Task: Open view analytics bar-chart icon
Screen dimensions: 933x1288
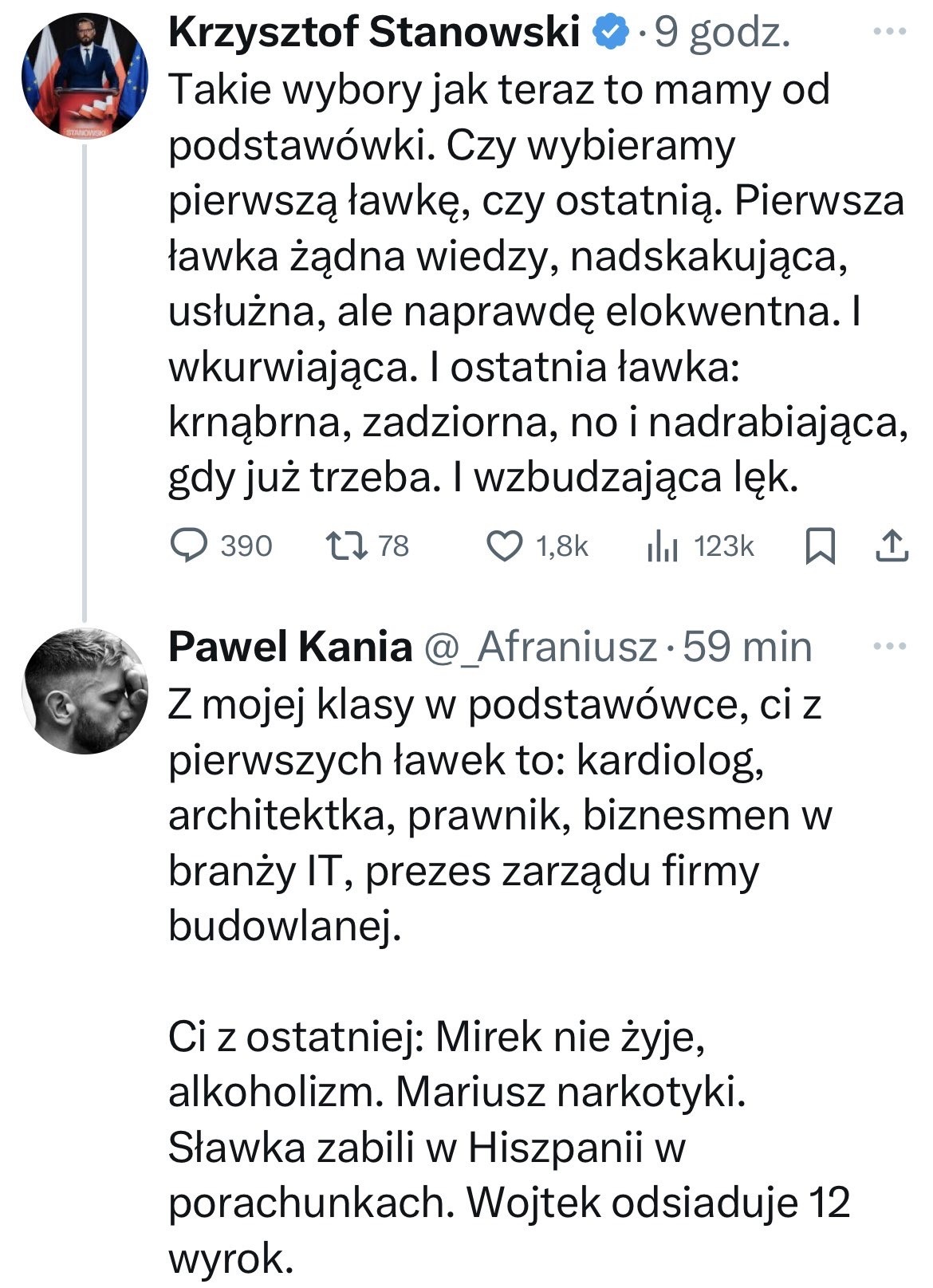Action: (x=662, y=546)
